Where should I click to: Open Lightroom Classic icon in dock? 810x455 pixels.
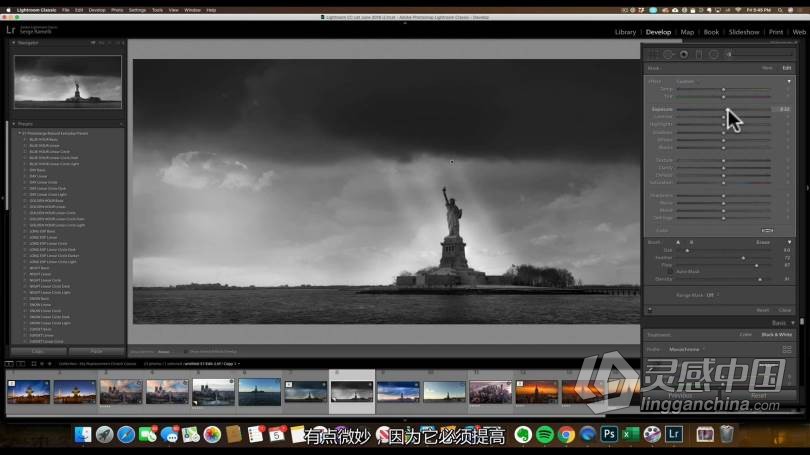pos(674,434)
